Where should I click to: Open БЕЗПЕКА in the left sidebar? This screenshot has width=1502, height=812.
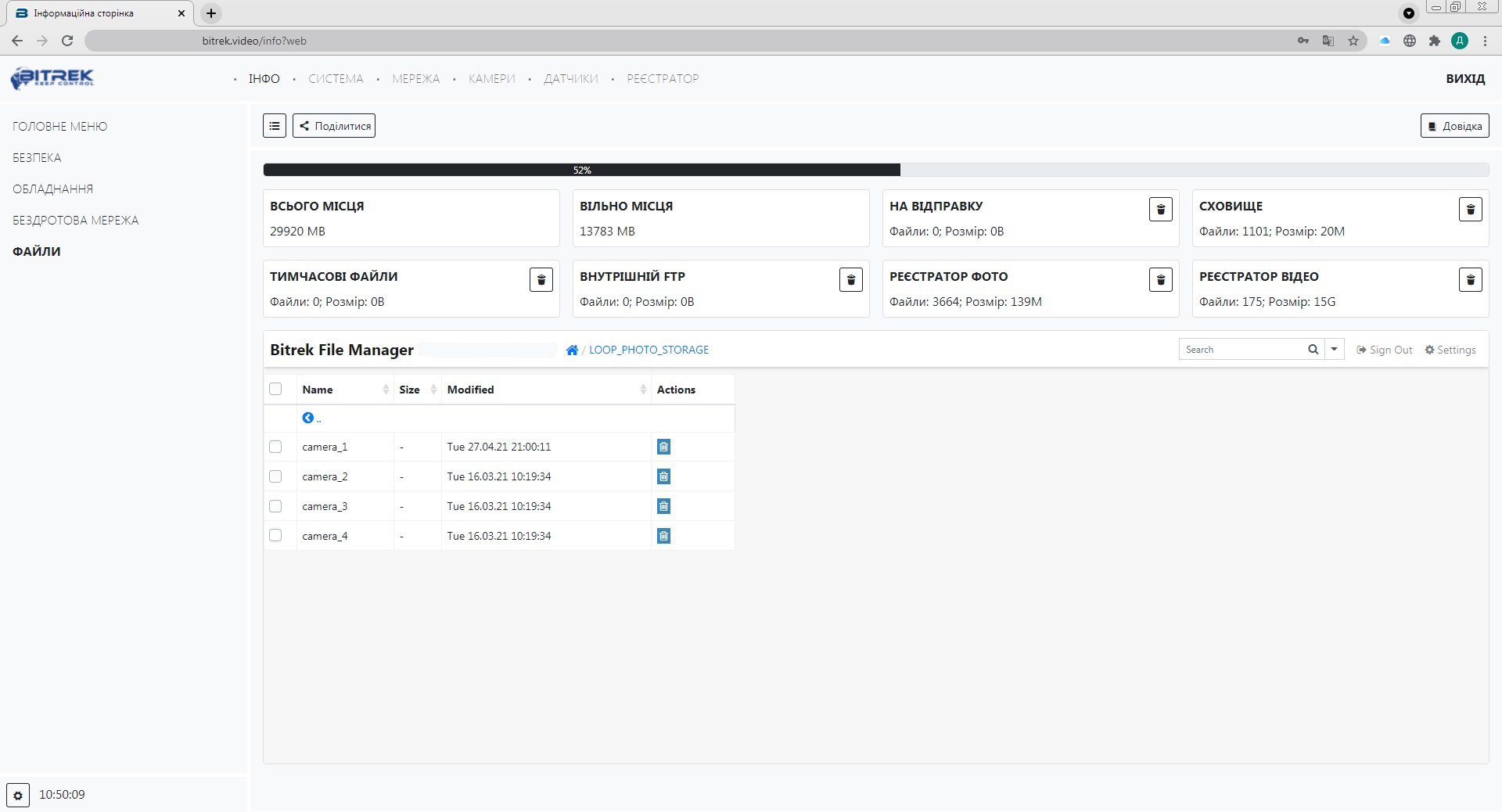(37, 158)
